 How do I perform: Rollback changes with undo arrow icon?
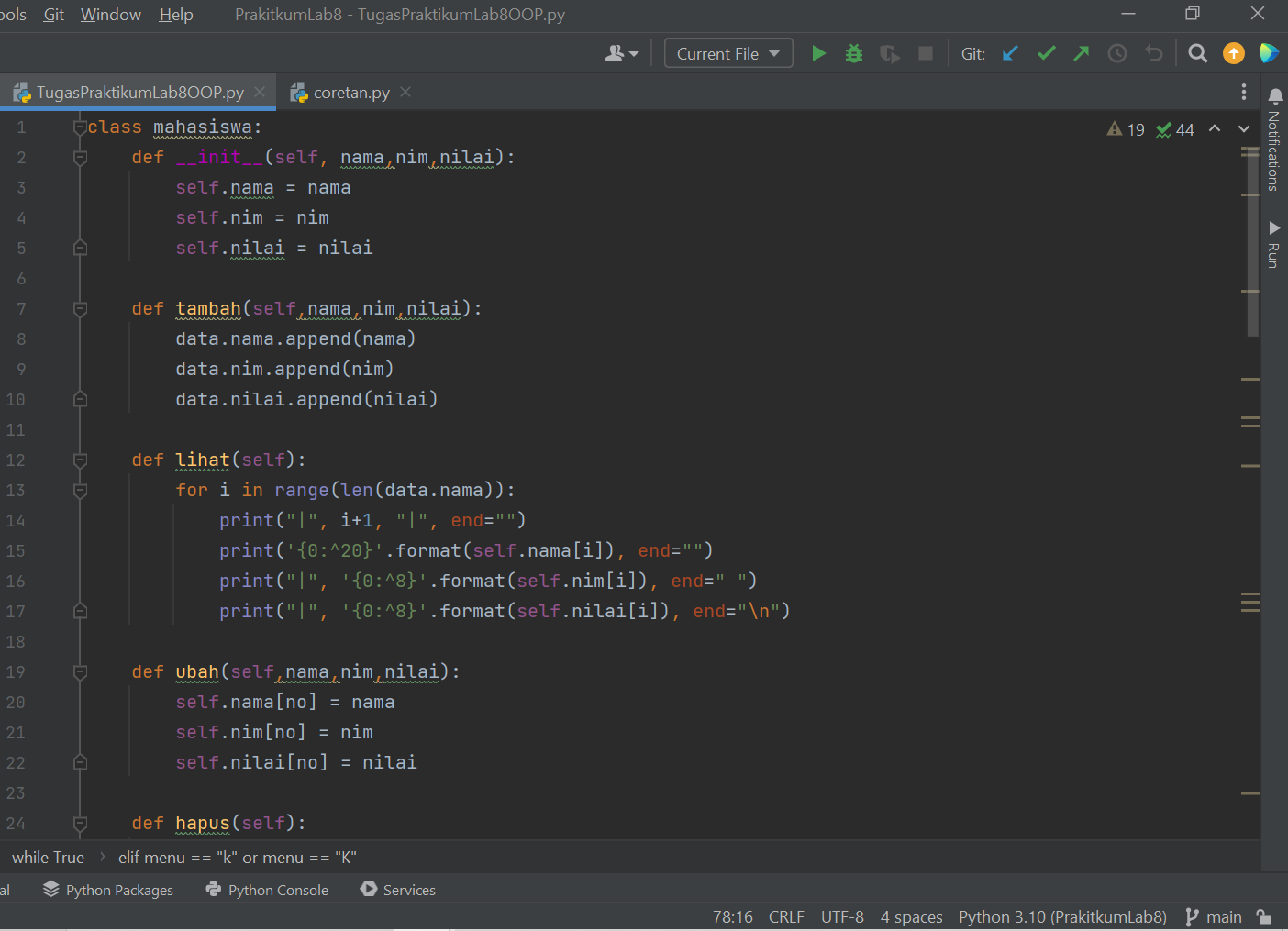click(1154, 53)
